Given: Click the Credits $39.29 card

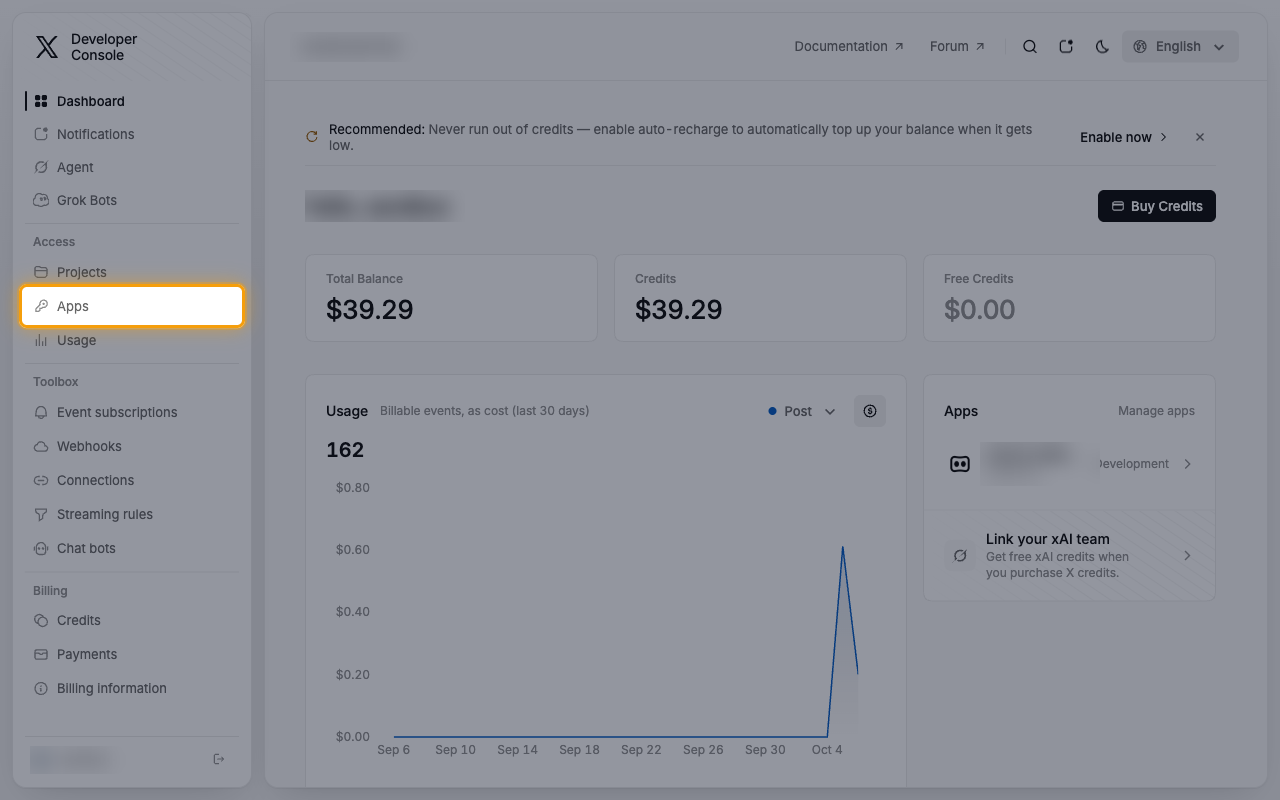Looking at the screenshot, I should click(x=760, y=298).
